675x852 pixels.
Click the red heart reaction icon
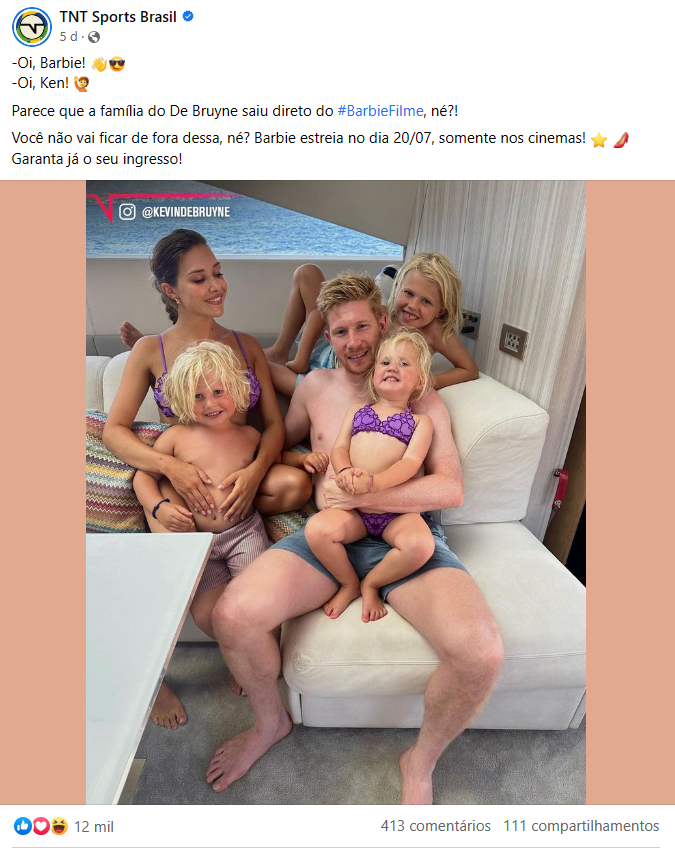pyautogui.click(x=41, y=826)
